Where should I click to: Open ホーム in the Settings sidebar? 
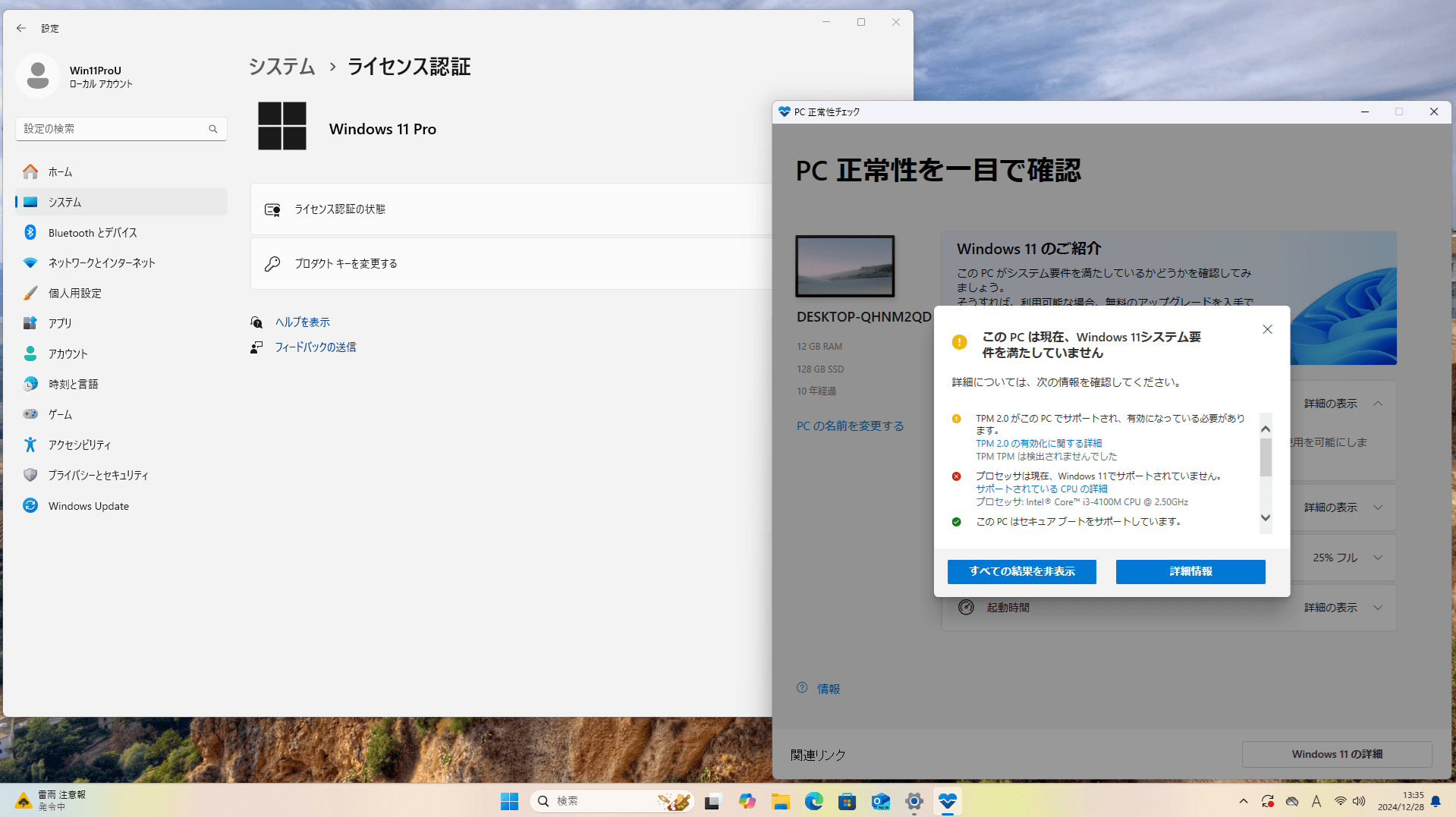click(58, 171)
